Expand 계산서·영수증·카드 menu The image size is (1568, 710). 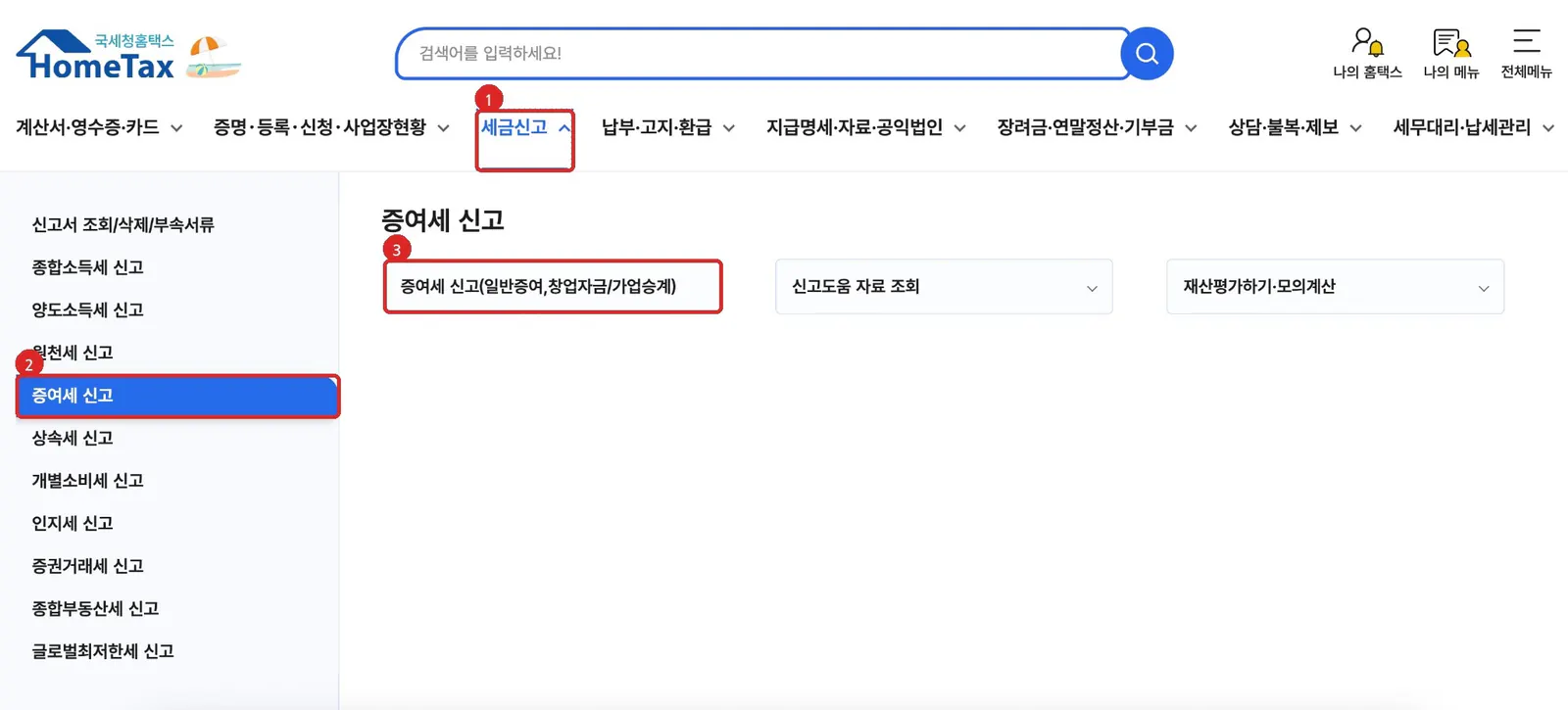tap(99, 127)
